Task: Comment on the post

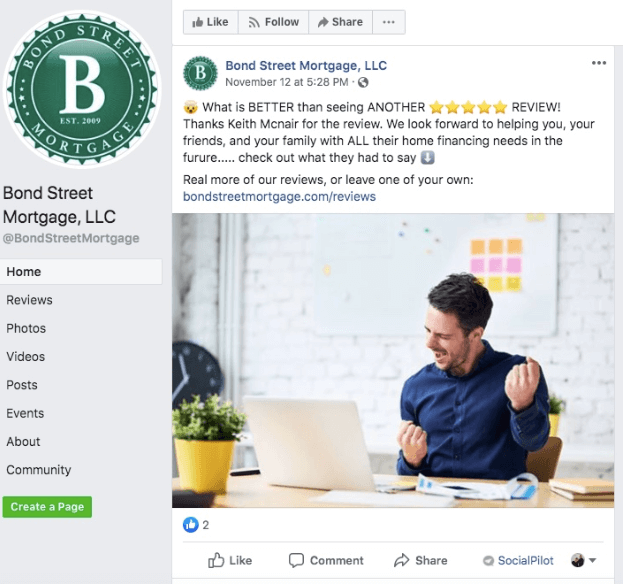Action: 326,560
